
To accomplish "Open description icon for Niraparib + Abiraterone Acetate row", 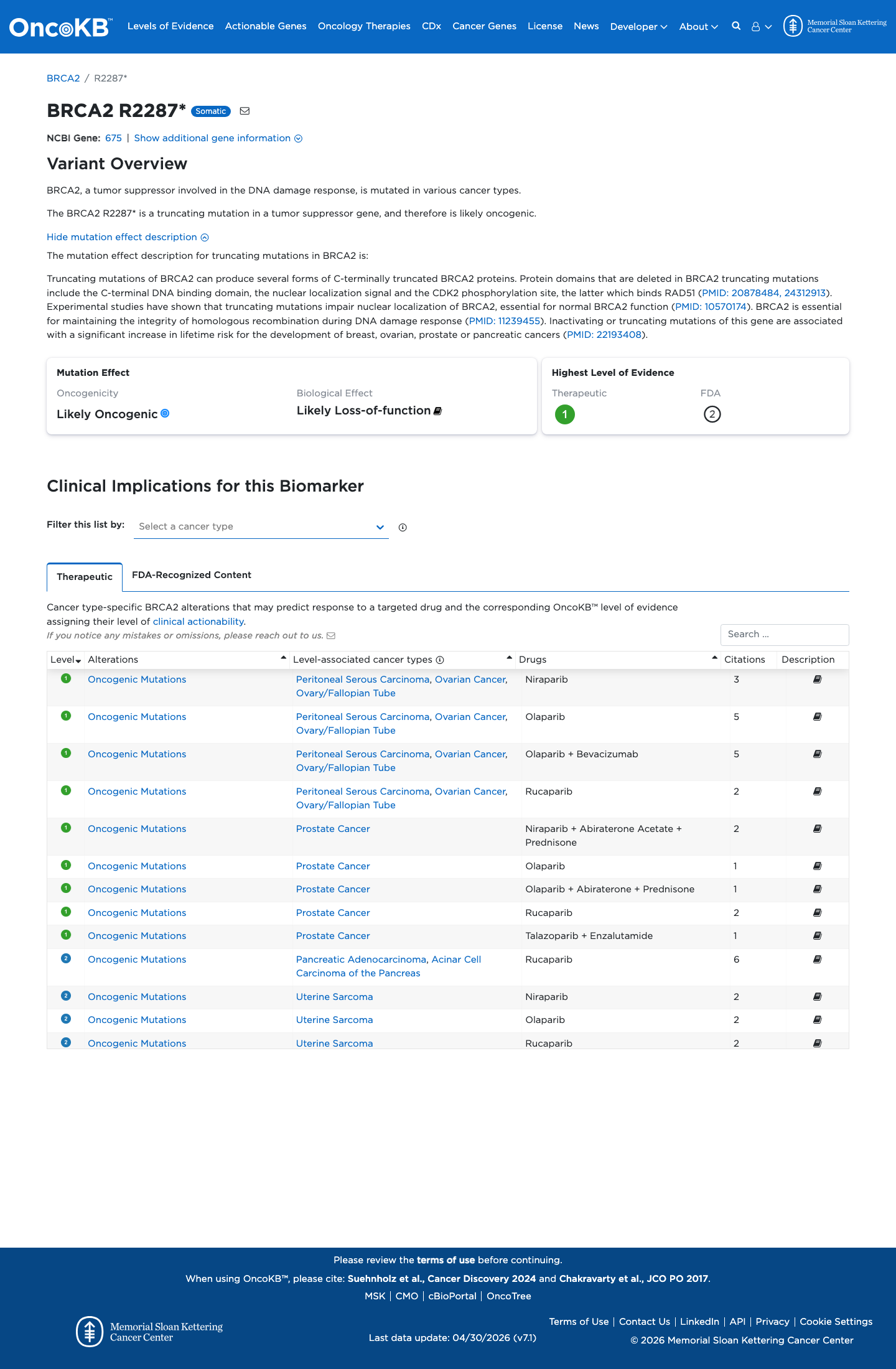I will click(818, 829).
